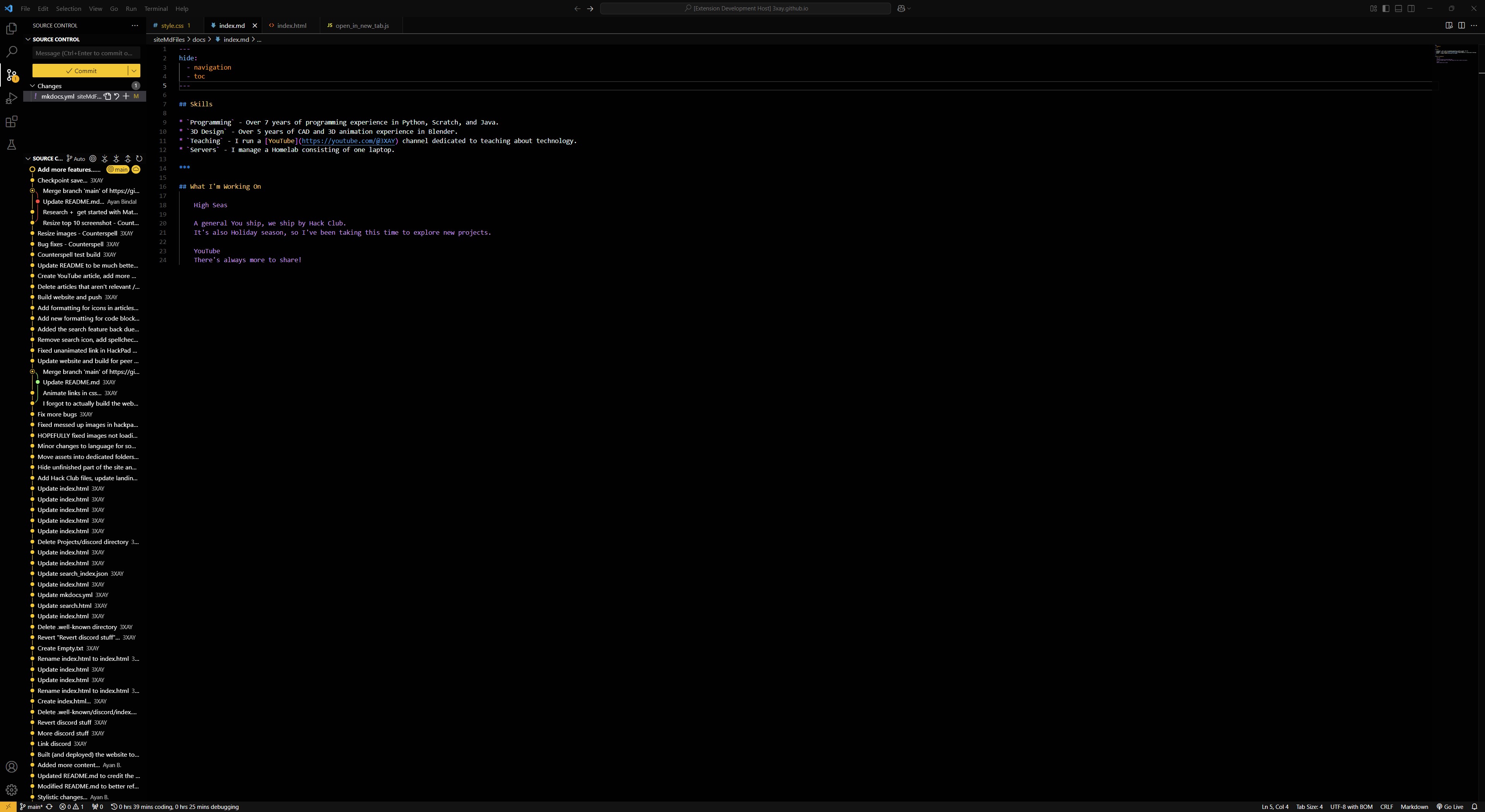Click the commit message input field
Image resolution: width=1485 pixels, height=812 pixels.
tap(85, 53)
